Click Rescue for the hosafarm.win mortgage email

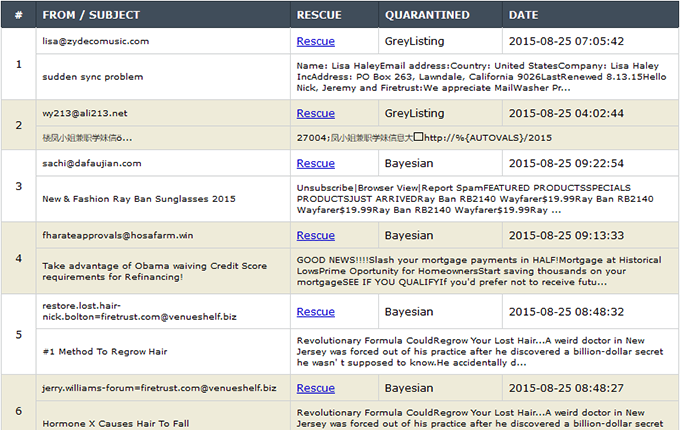[x=315, y=236]
